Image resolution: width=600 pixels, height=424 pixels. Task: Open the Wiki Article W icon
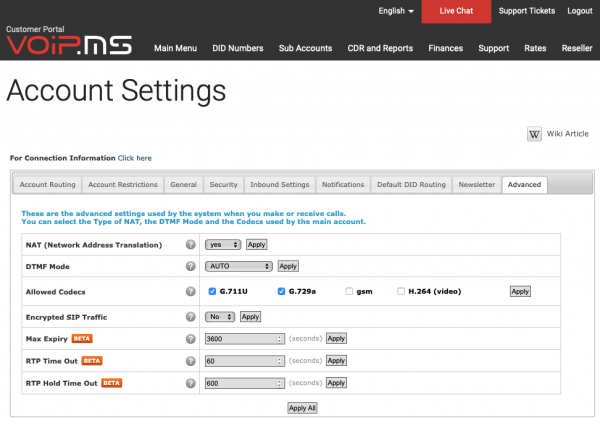tap(534, 134)
